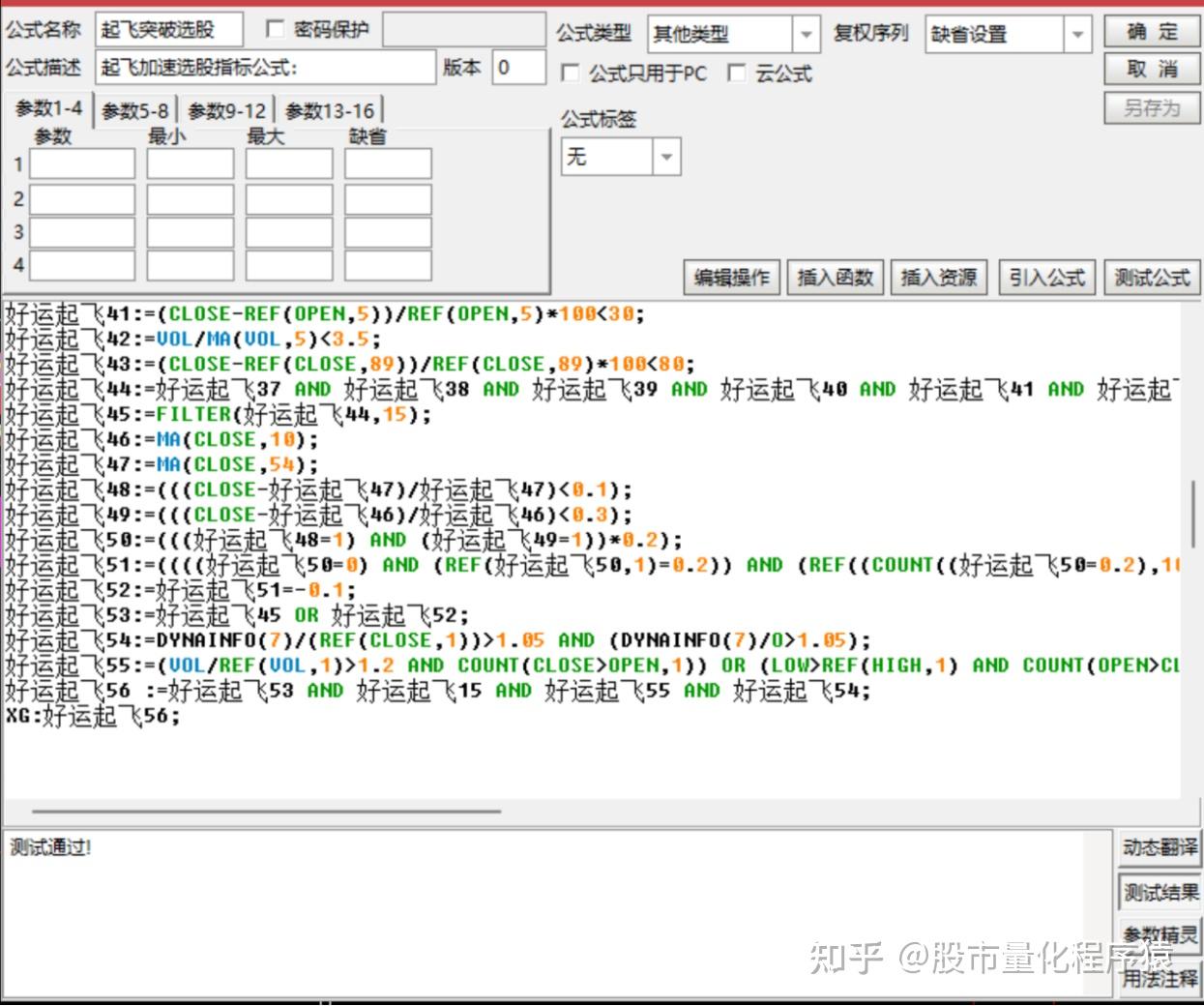Click 缺省 field in row 3
1204x1006 pixels.
point(388,231)
